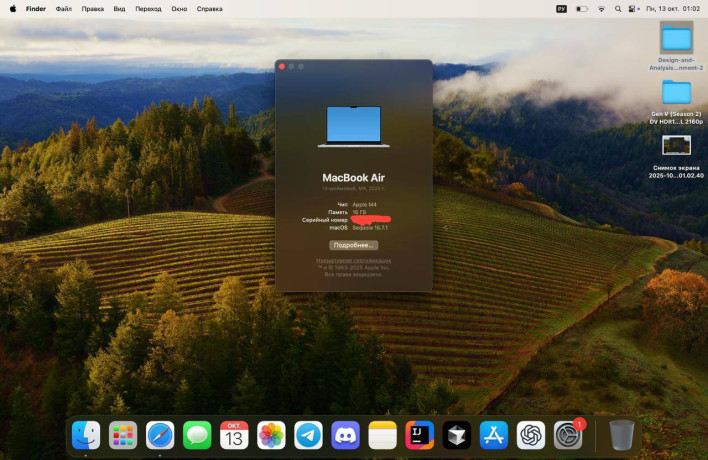This screenshot has height=460, width=708.
Task: Open Spotlight search magnifier icon
Action: click(620, 8)
